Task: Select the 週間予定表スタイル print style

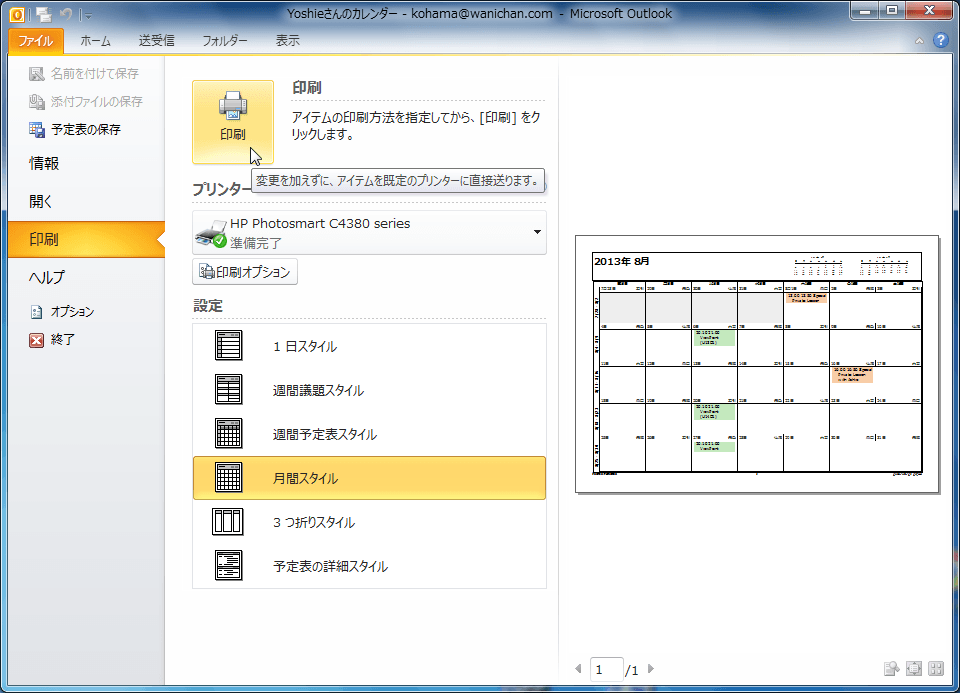Action: tap(369, 434)
